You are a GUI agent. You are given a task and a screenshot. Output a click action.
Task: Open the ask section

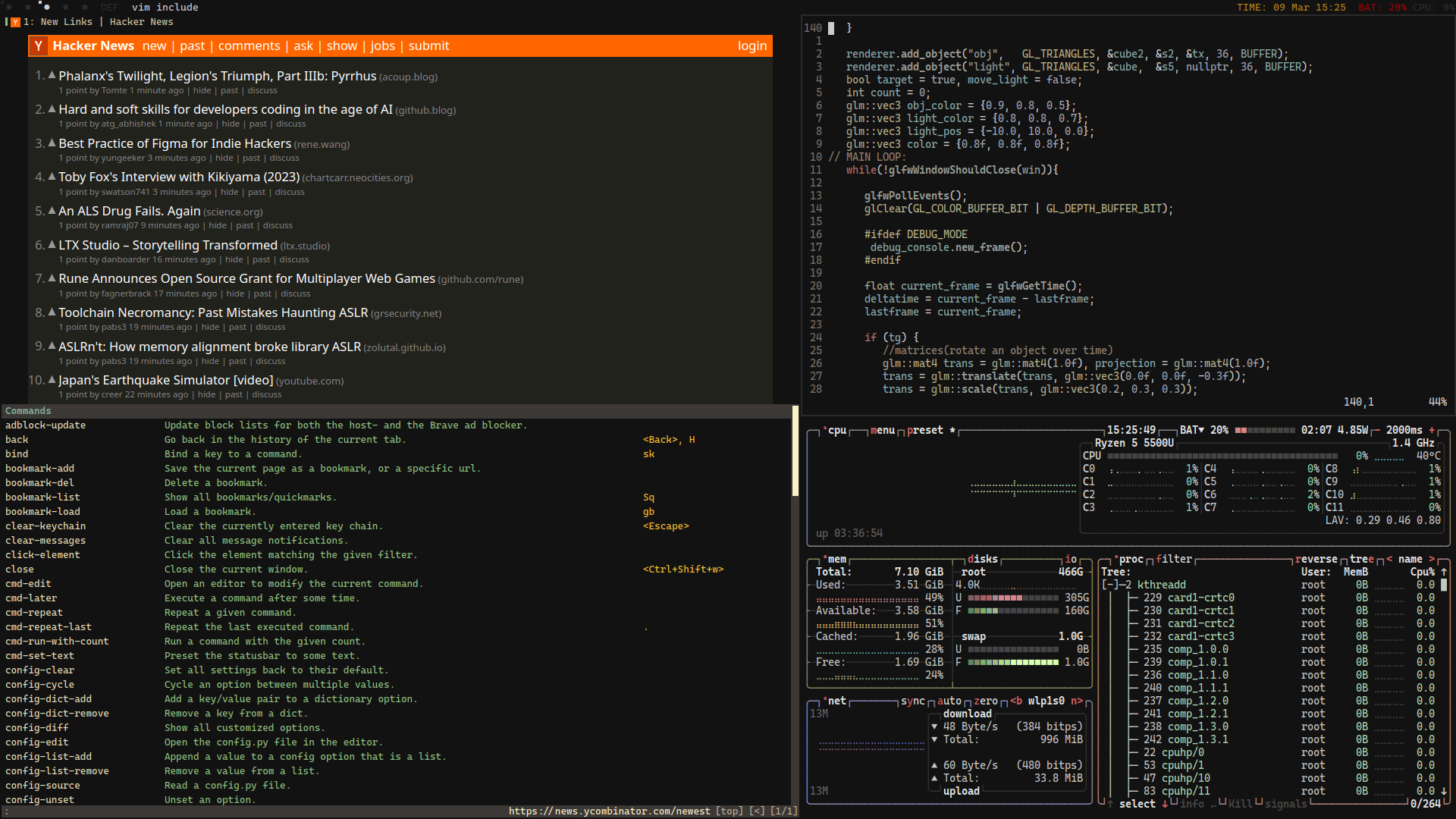pos(303,45)
